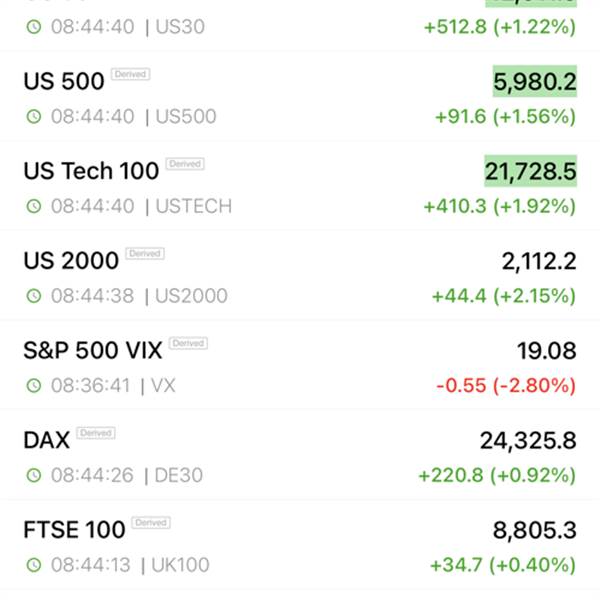This screenshot has height=600, width=600.
Task: Click the clock icon next to USTECH
Action: [34, 206]
